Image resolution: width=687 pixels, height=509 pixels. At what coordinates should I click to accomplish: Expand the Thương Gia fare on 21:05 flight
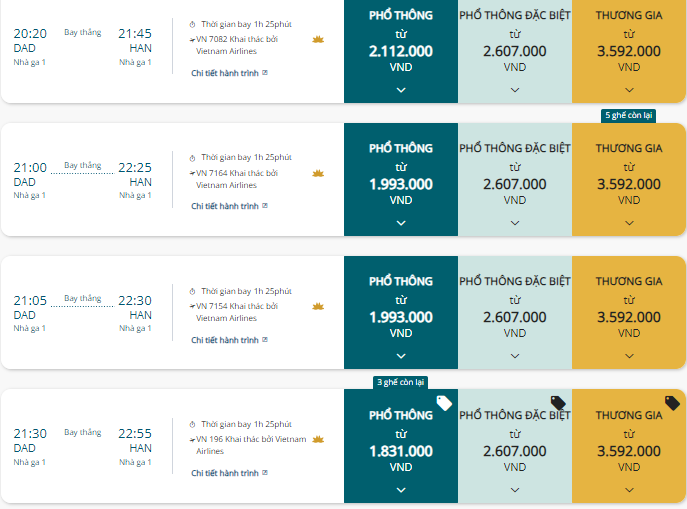(x=629, y=356)
